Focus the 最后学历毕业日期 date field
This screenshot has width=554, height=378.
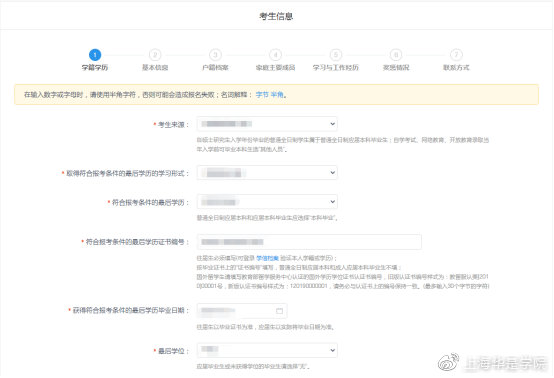[x=242, y=311]
